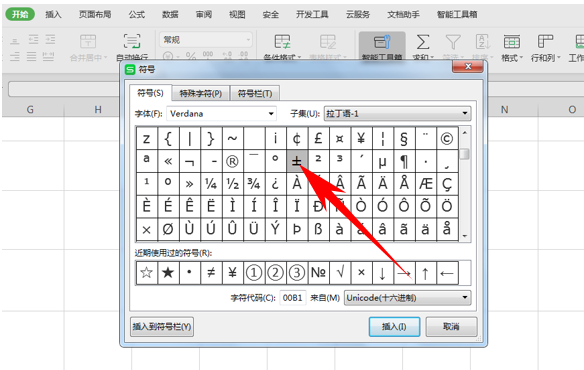
Task: Pick the № symbol from recent symbols
Action: click(x=318, y=273)
